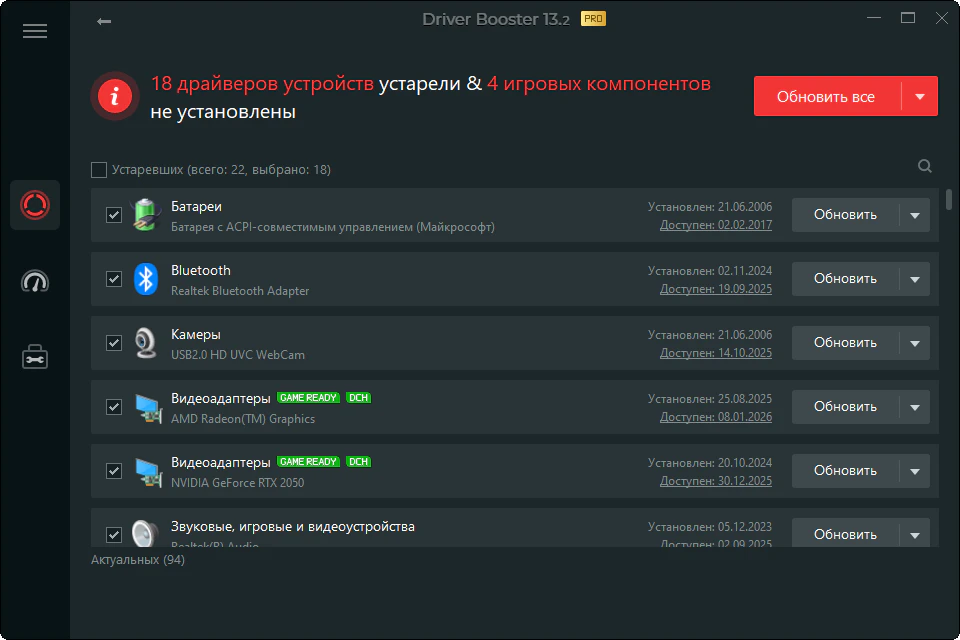Click the Обновить все button
This screenshot has width=960, height=640.
click(826, 97)
